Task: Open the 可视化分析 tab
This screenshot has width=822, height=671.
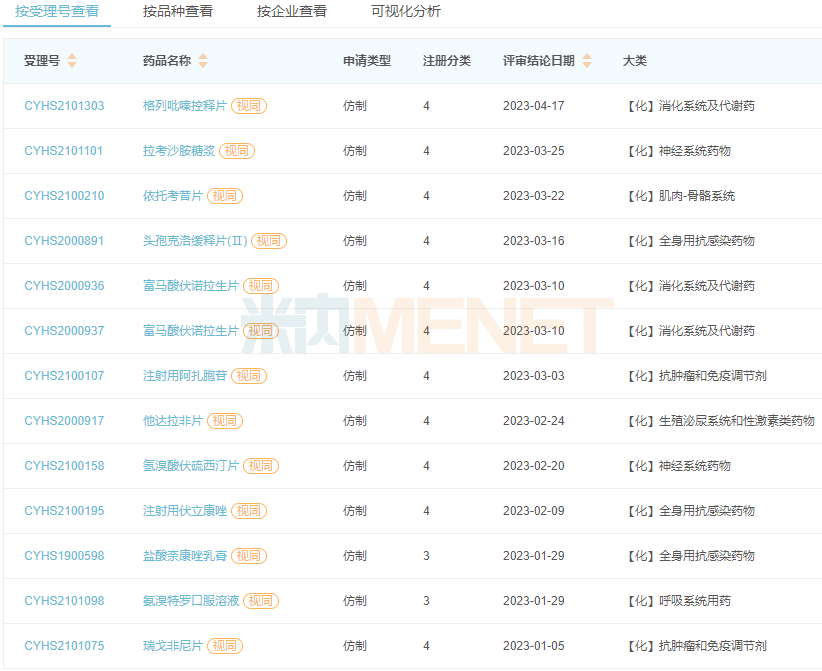Action: [x=406, y=12]
